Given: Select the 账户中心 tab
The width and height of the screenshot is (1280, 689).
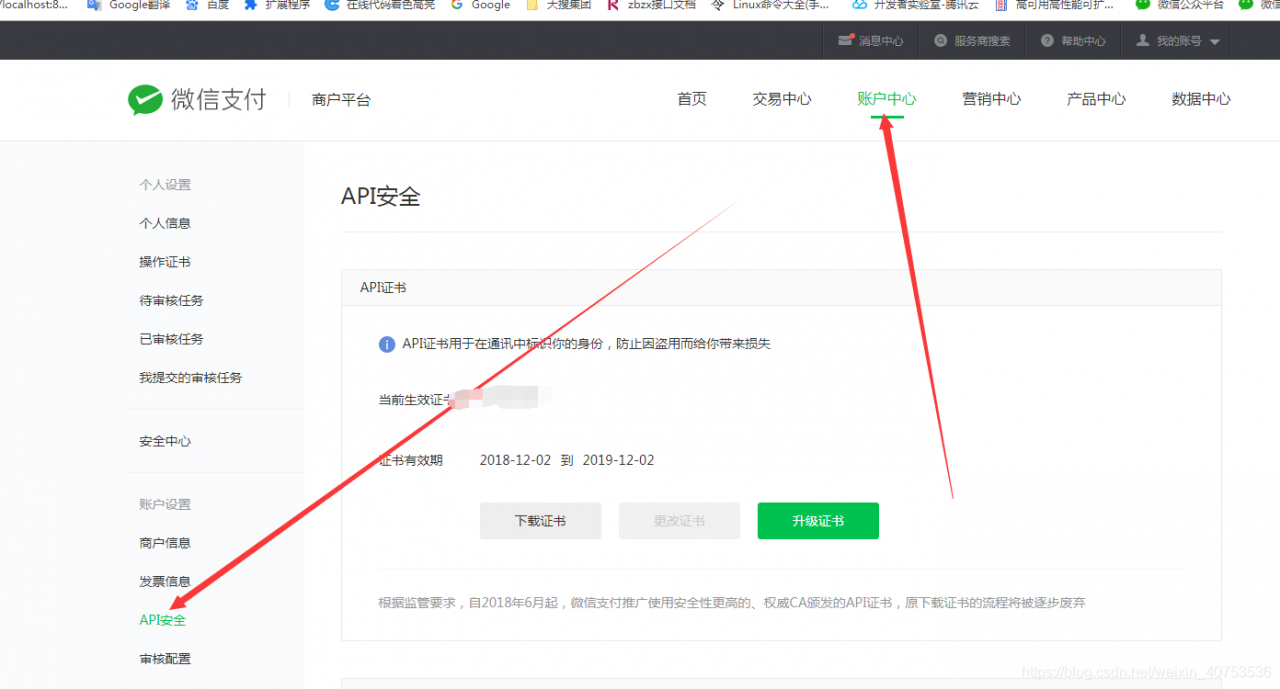Looking at the screenshot, I should pyautogui.click(x=887, y=99).
